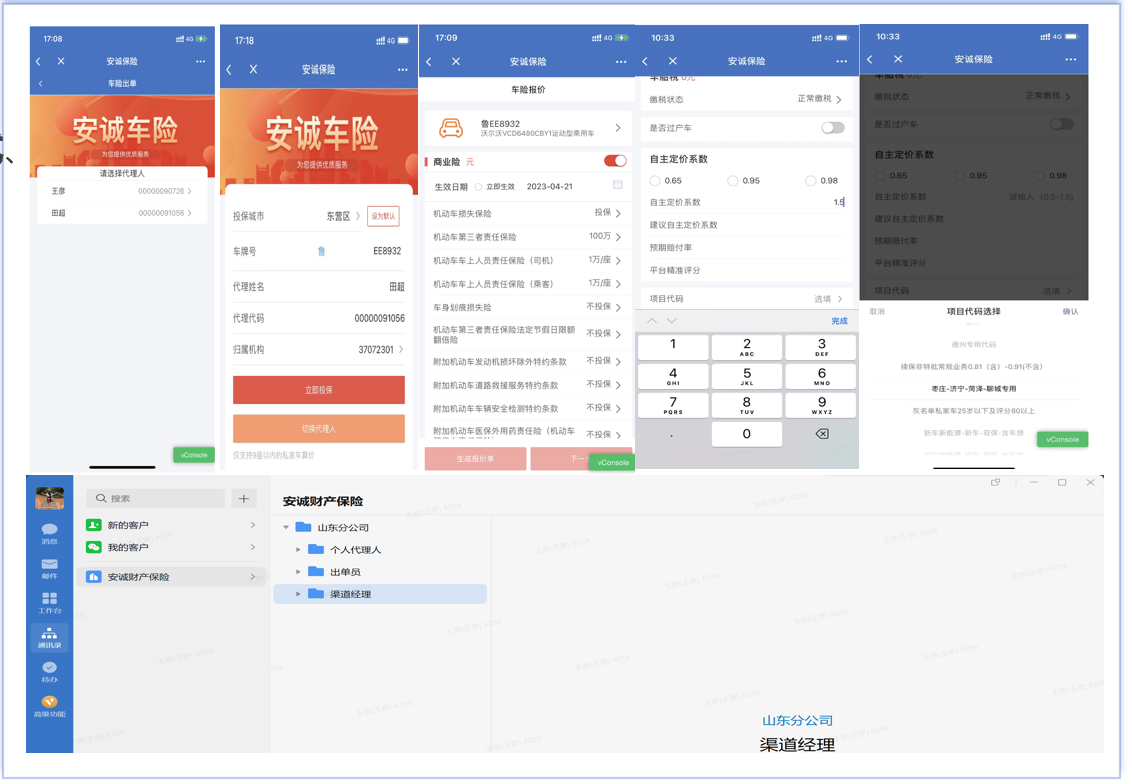This screenshot has width=1132, height=784.
Task: Click the 搜索 search field in WeCom
Action: pos(155,498)
